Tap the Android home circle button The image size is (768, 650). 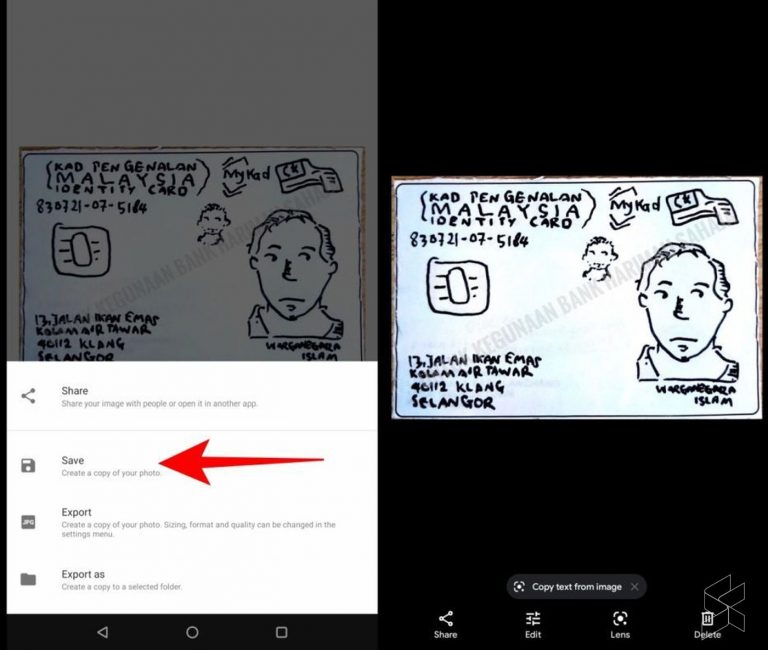click(x=192, y=632)
